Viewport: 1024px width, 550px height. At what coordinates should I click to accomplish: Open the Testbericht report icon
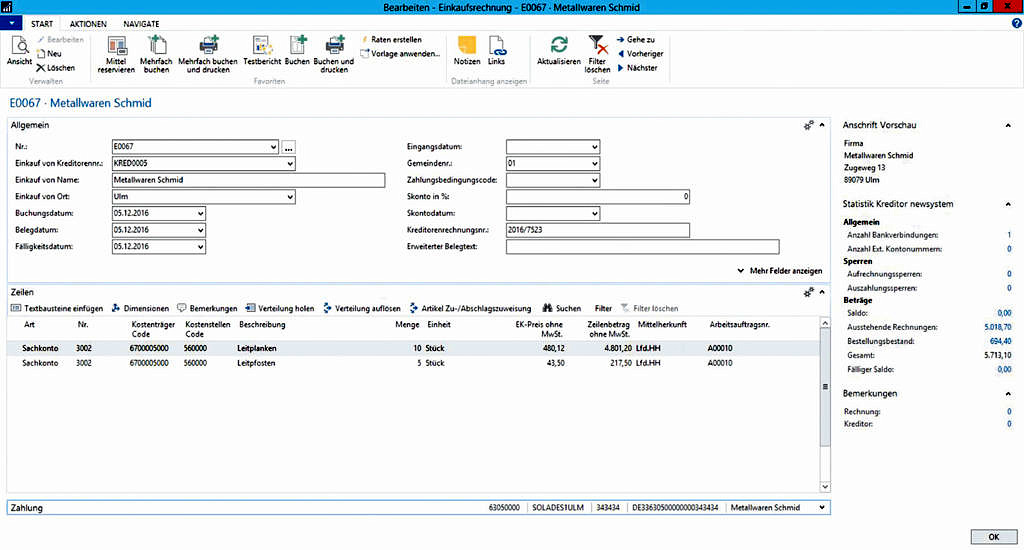pyautogui.click(x=262, y=46)
